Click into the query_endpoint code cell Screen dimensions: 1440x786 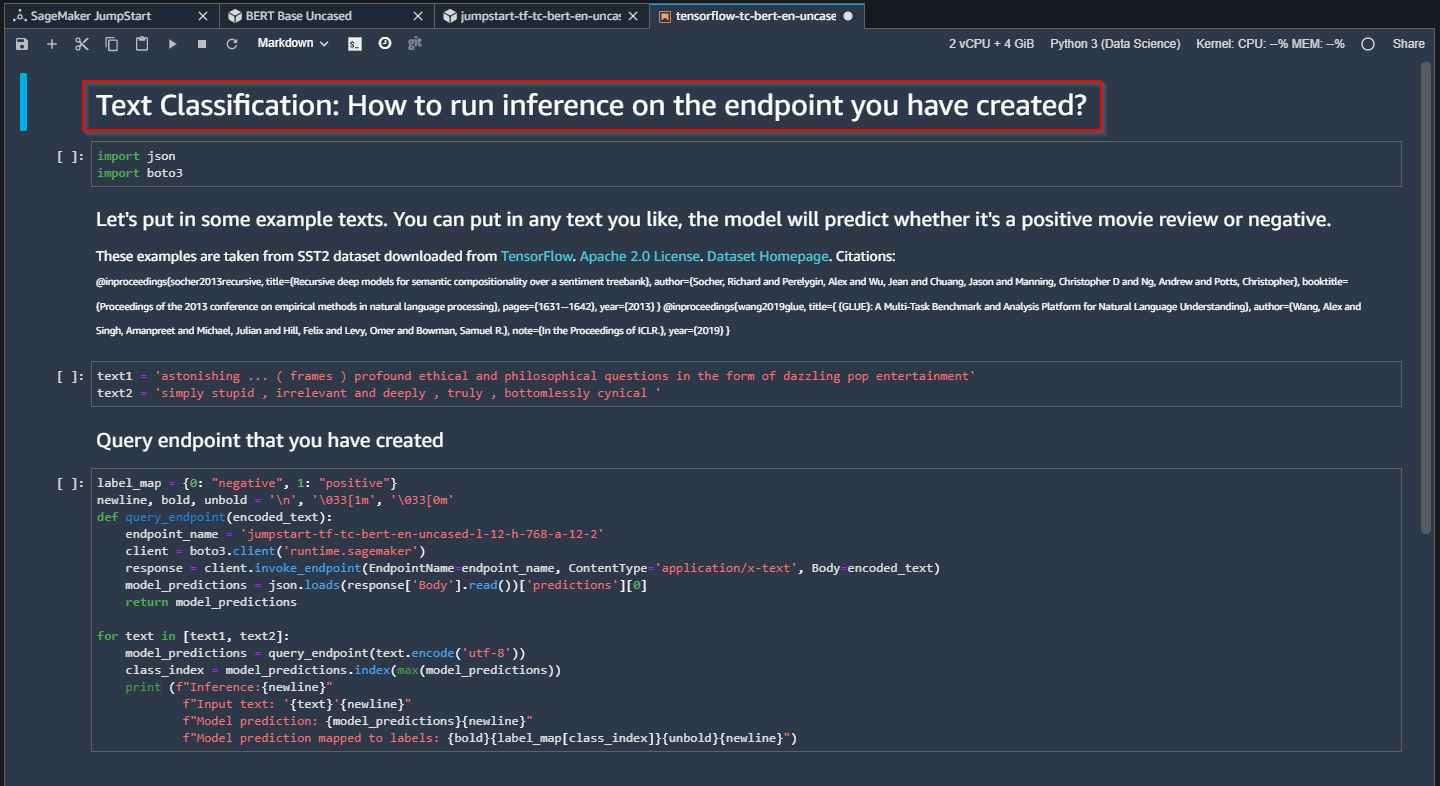point(746,610)
